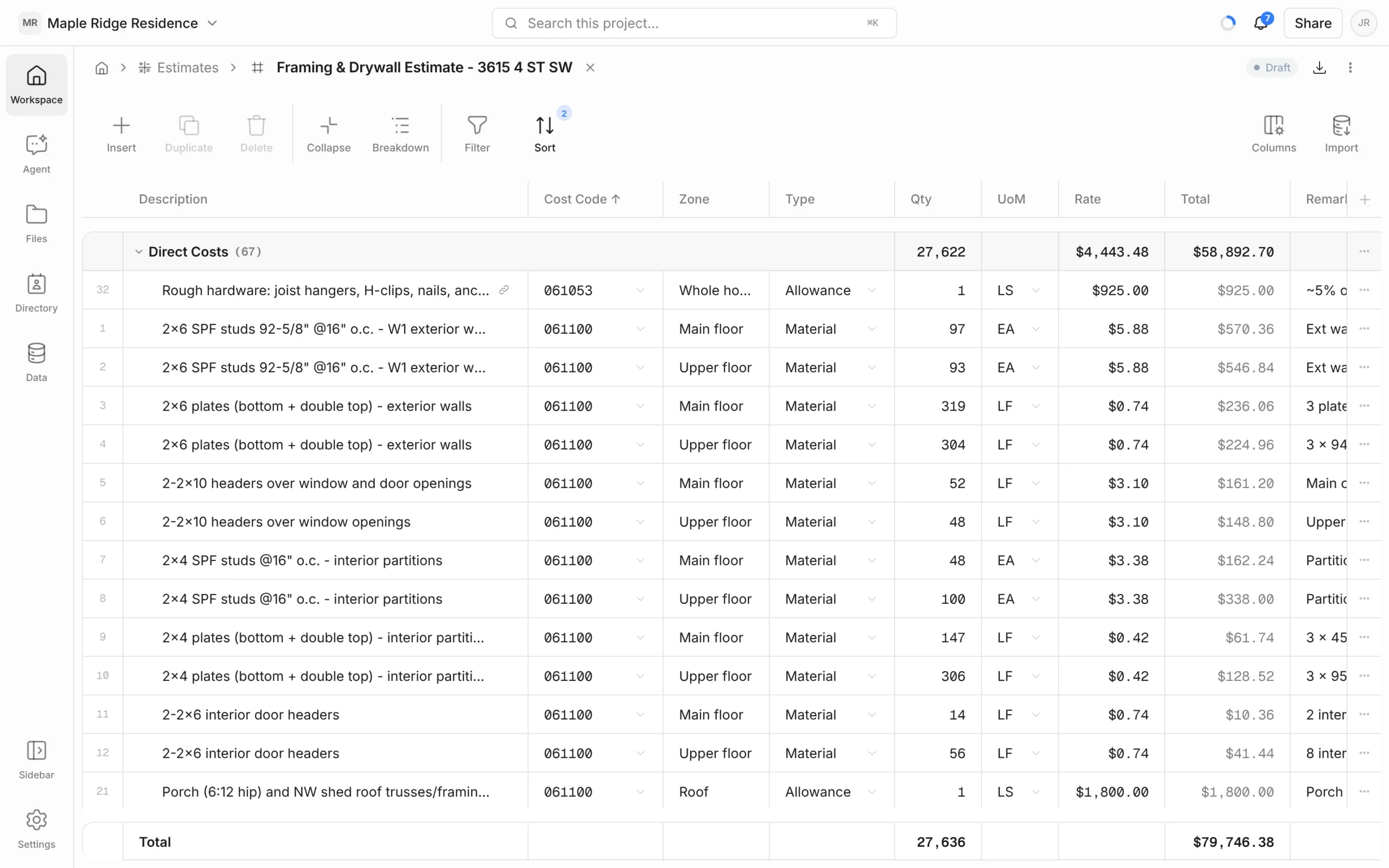Screen dimensions: 1389x868
Task: Add a new column with plus icon
Action: [1365, 199]
